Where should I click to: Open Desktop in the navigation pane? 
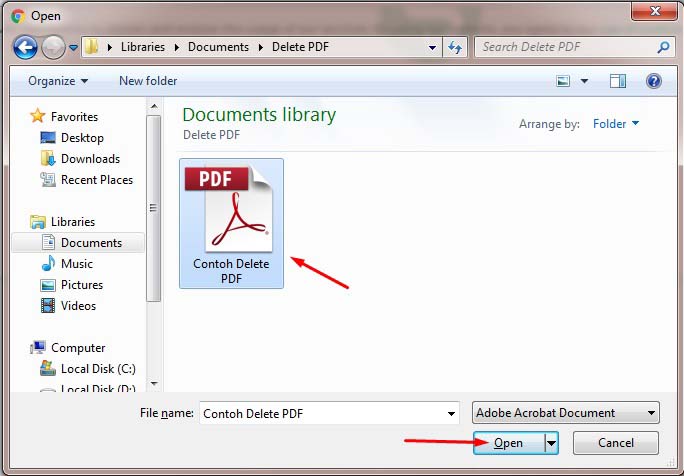point(82,138)
